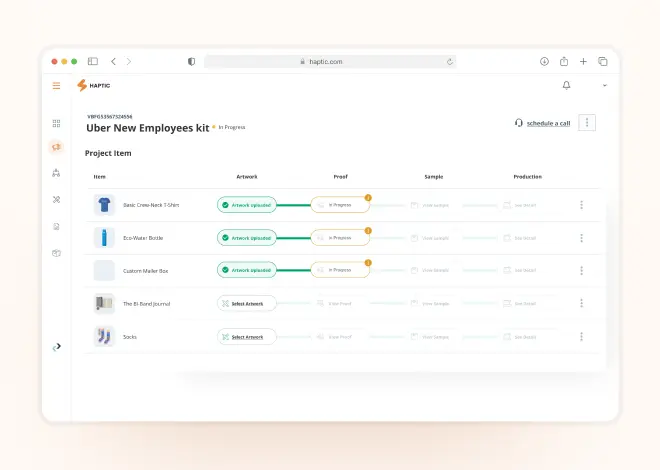The image size is (660, 470).
Task: Open row menu for Custom Mailer Box
Action: tap(581, 271)
